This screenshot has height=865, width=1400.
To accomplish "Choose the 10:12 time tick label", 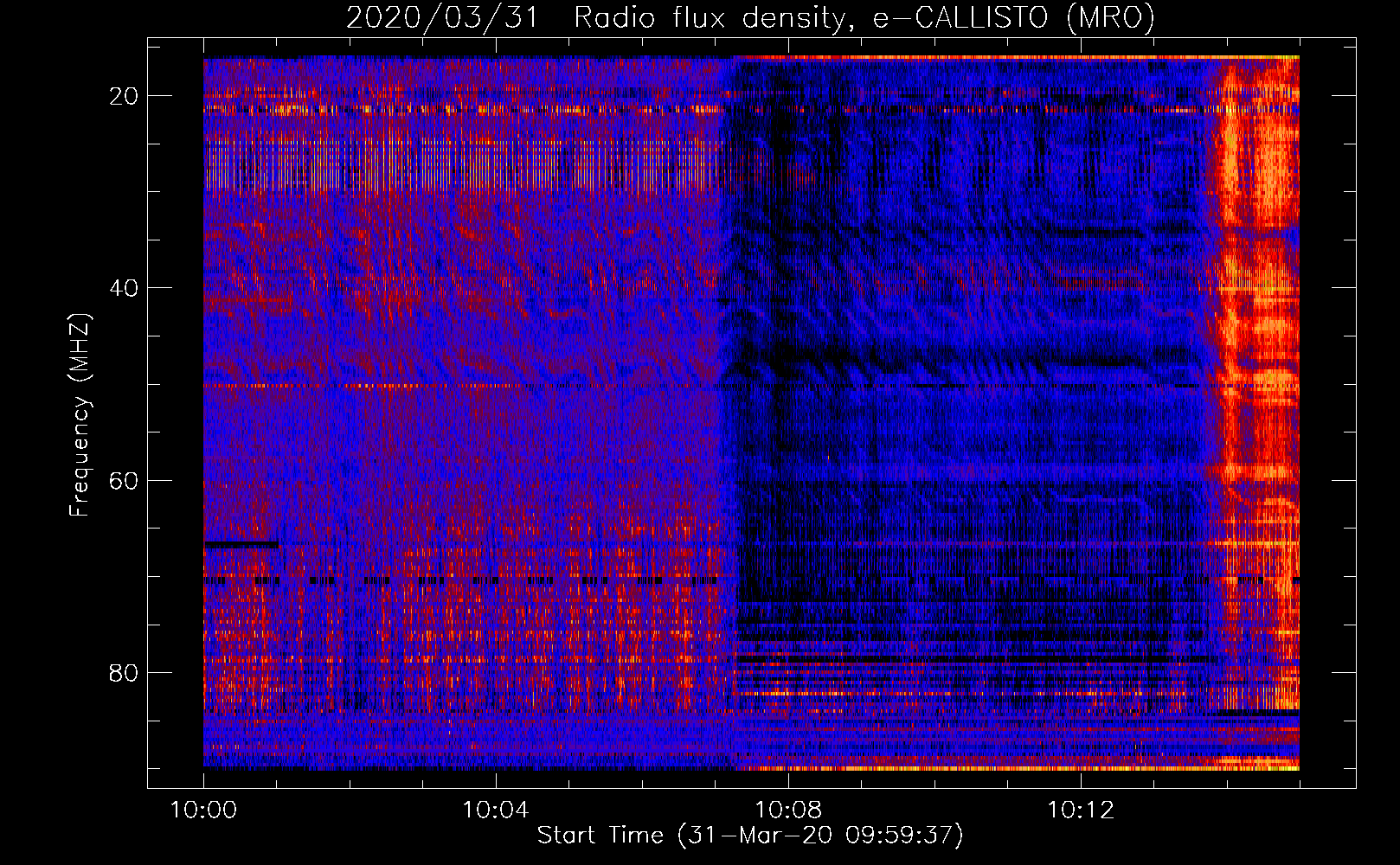I will pyautogui.click(x=1080, y=811).
